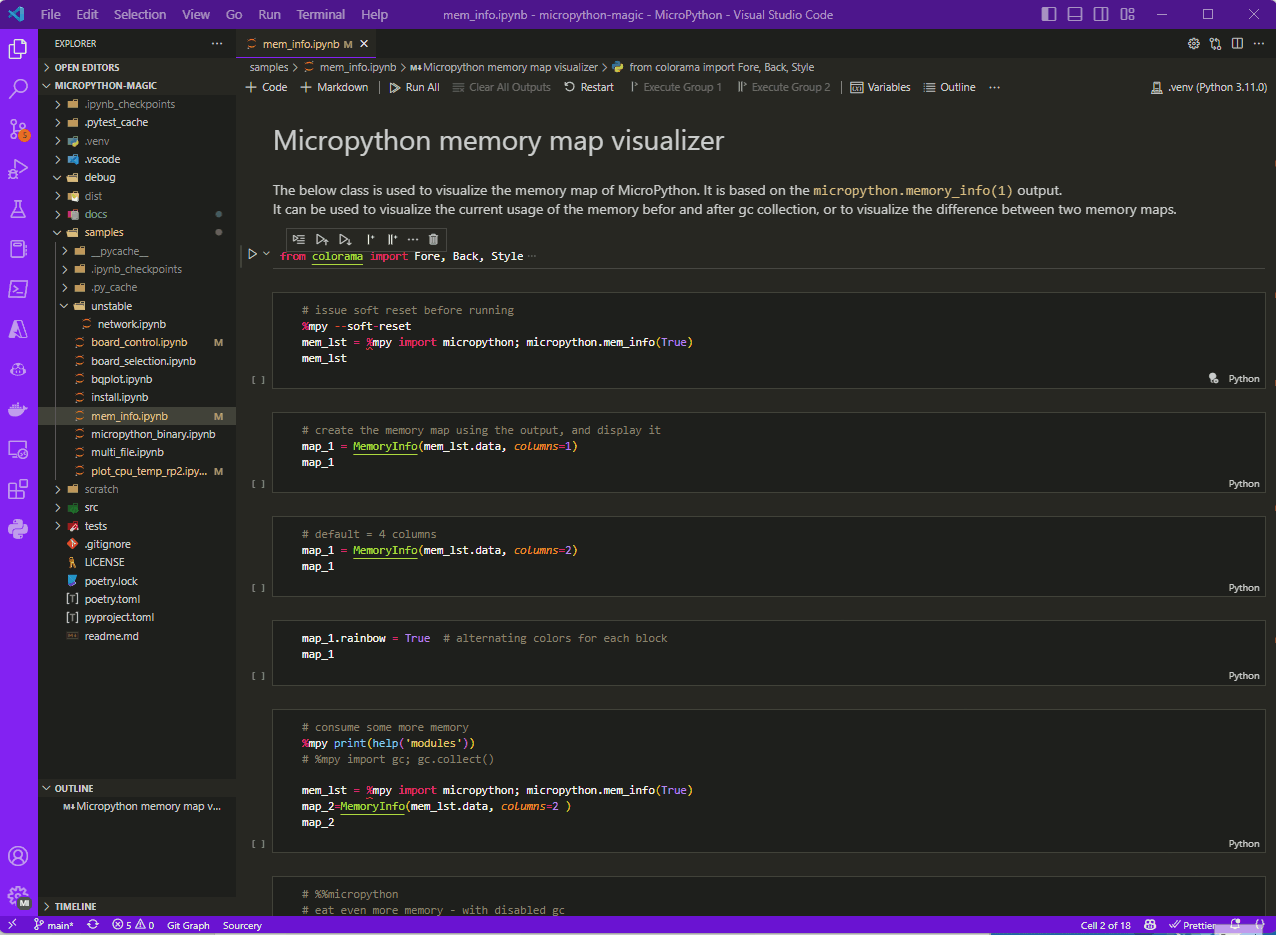The height and width of the screenshot is (935, 1276).
Task: Open the Extensions view icon
Action: click(x=18, y=489)
